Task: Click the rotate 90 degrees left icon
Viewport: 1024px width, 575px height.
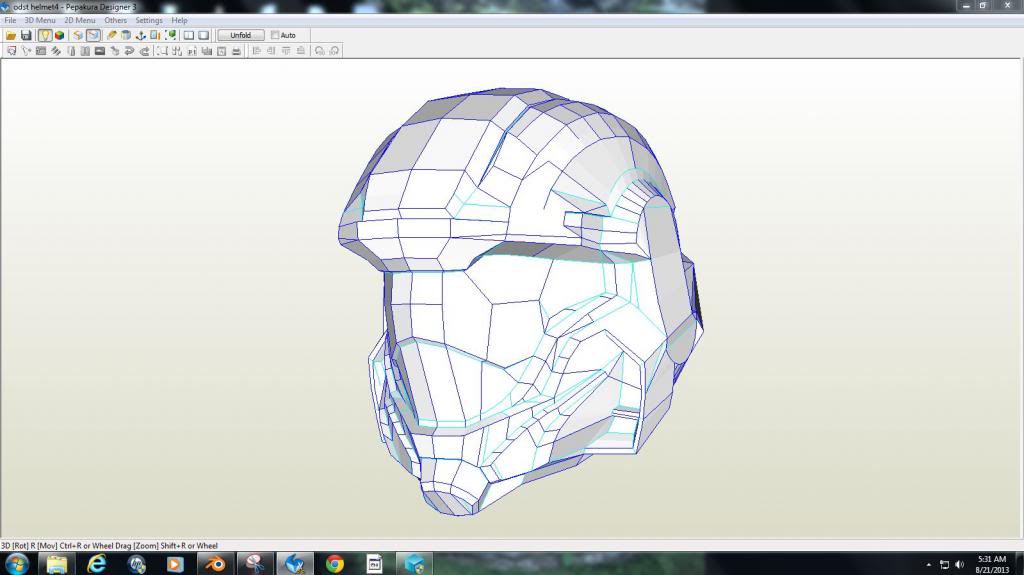Action: tap(319, 51)
